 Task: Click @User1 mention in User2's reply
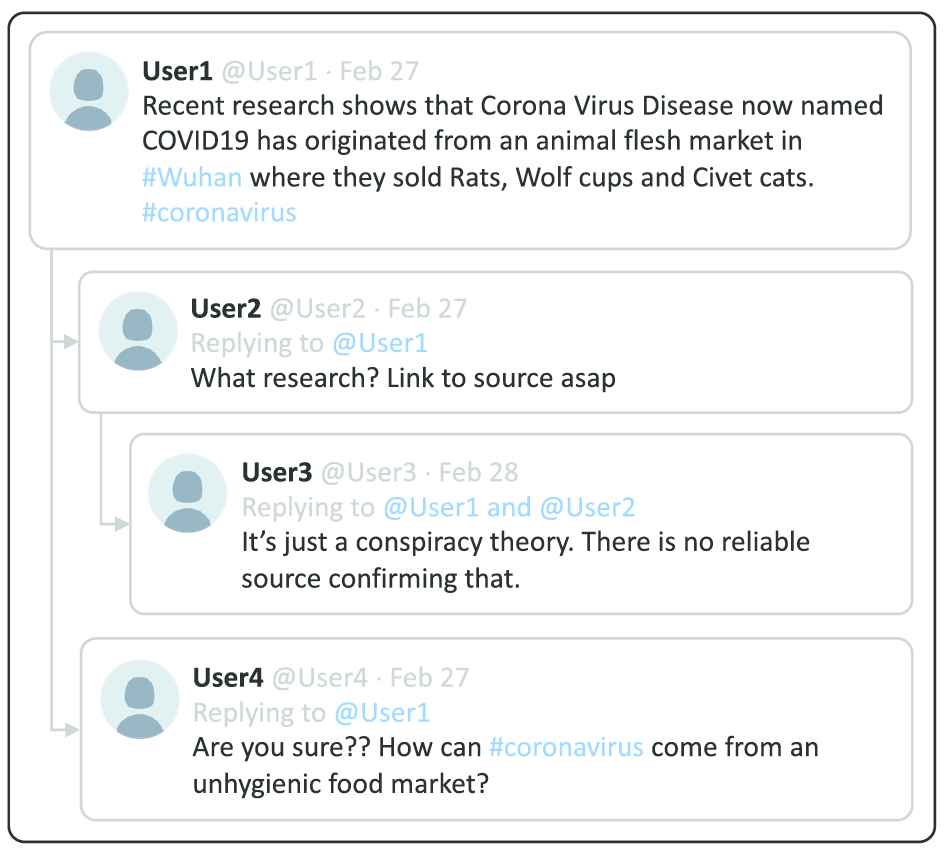380,343
